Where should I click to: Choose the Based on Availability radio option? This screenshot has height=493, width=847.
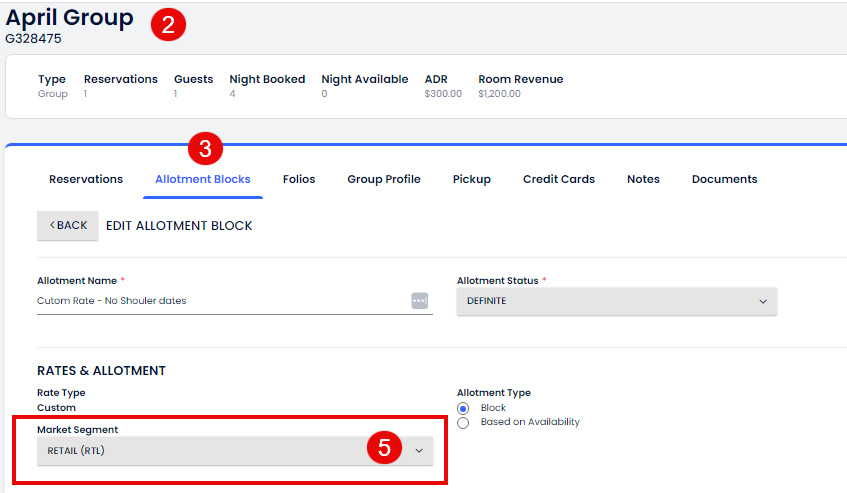pyautogui.click(x=463, y=422)
